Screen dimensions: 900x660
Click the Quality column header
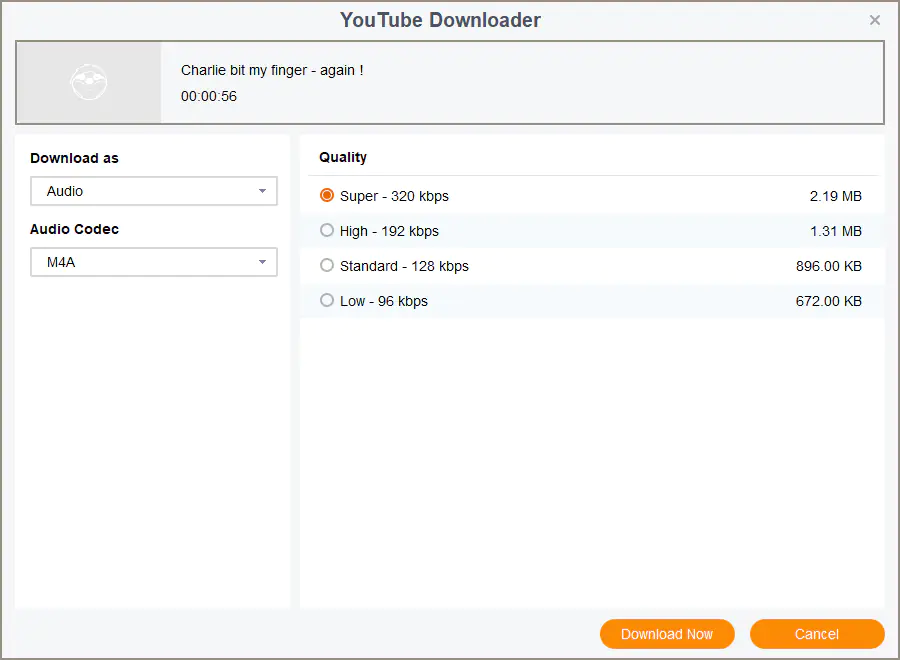tap(343, 157)
